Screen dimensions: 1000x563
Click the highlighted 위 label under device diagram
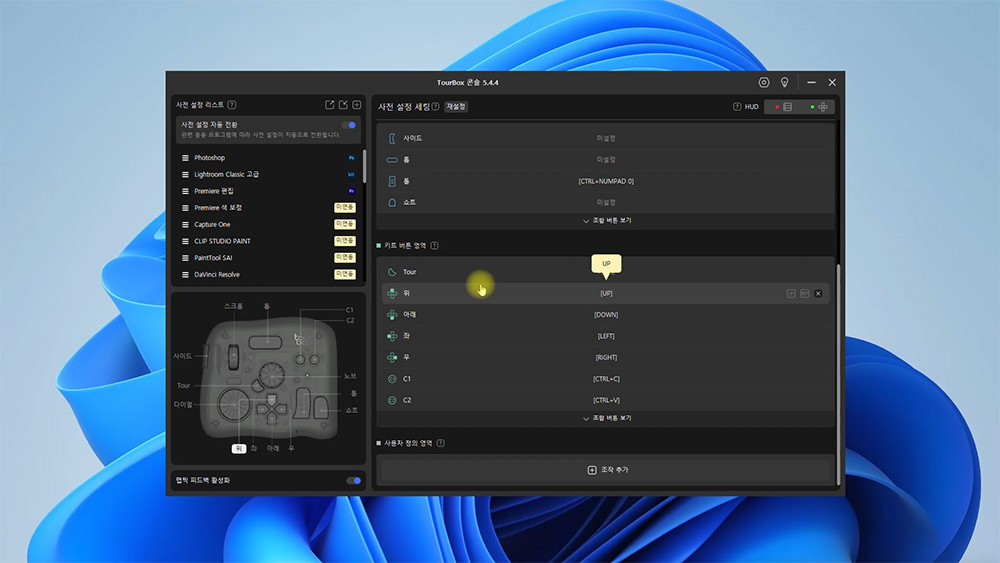click(239, 449)
